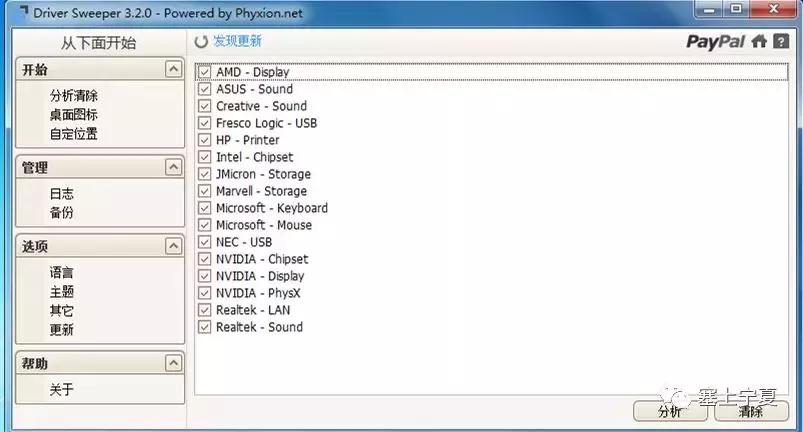The height and width of the screenshot is (432, 803).
Task: Open the 备份 backup page
Action: coord(61,212)
